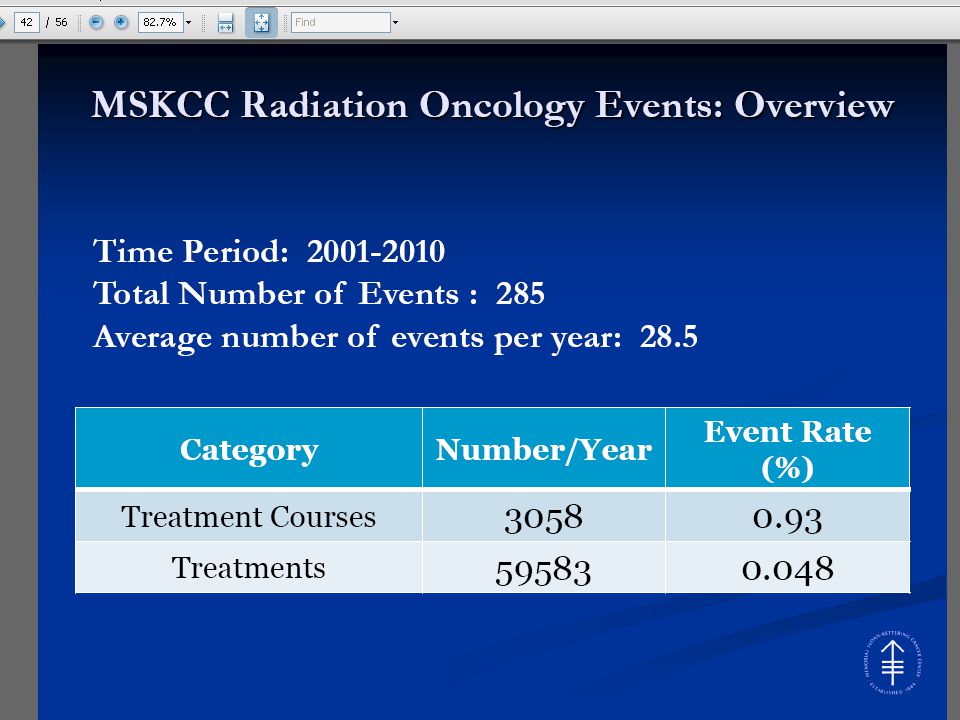960x720 pixels.
Task: Click the Number/Year table header
Action: click(544, 449)
